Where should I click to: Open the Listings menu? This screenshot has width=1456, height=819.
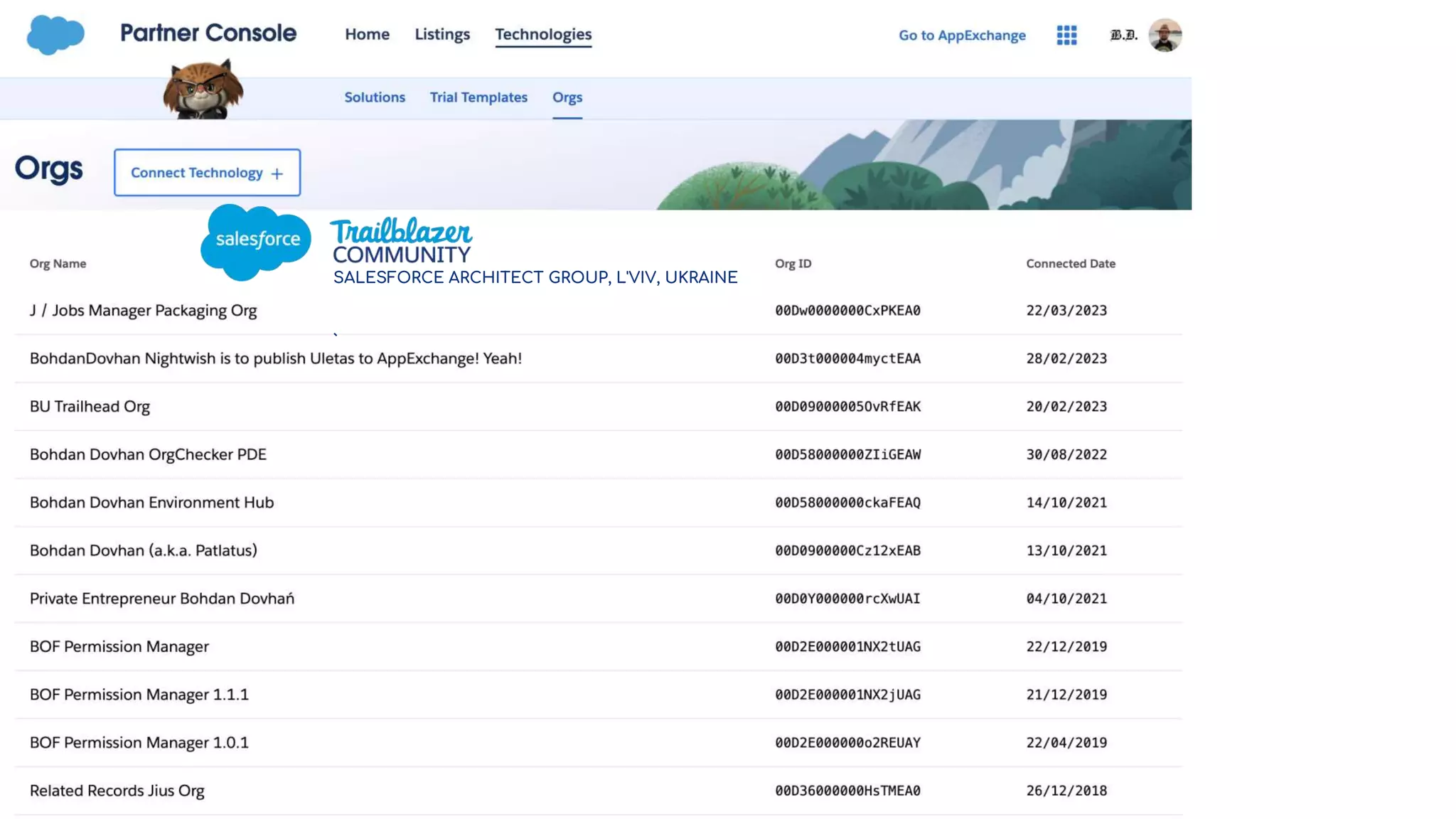(x=442, y=34)
